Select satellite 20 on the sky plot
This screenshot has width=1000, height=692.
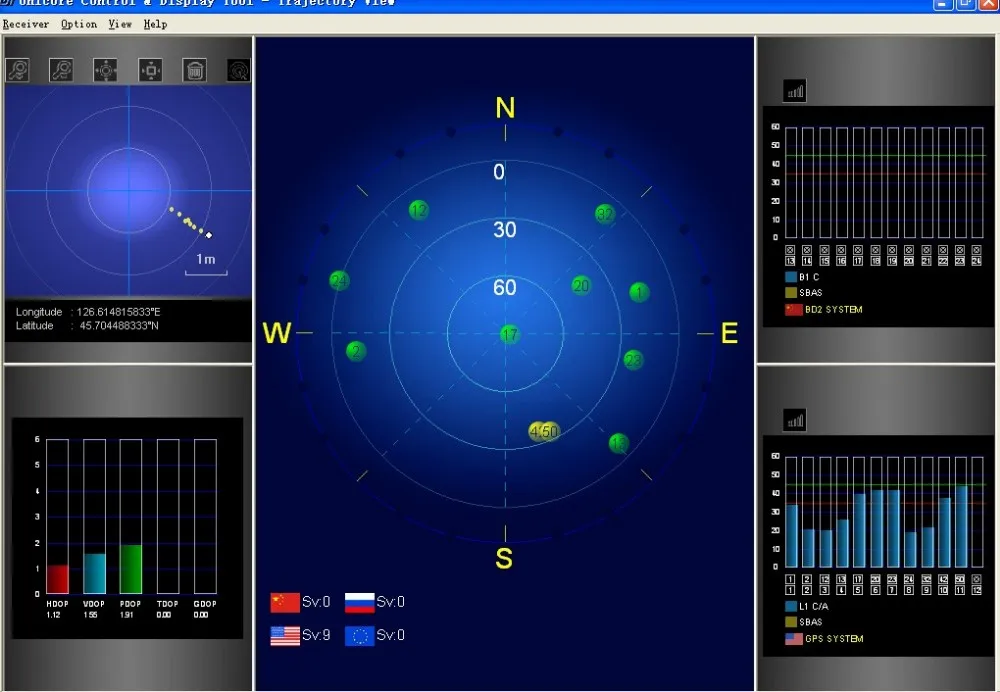point(581,285)
